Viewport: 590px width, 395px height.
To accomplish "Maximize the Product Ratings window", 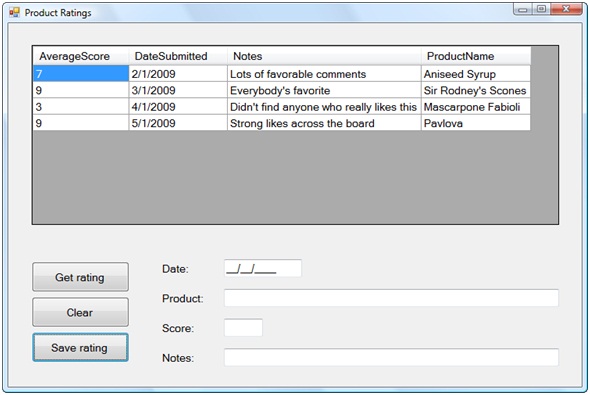I will [x=541, y=9].
